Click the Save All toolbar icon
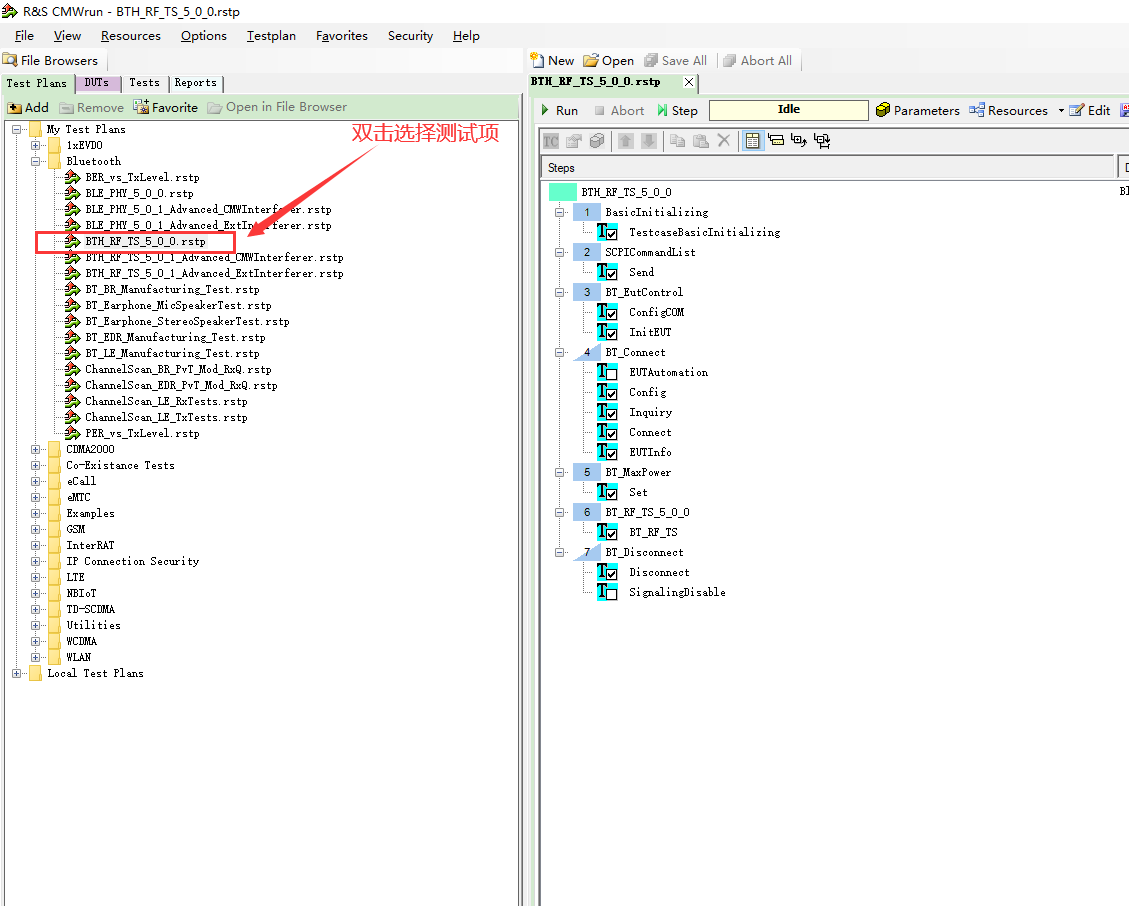 (x=651, y=60)
